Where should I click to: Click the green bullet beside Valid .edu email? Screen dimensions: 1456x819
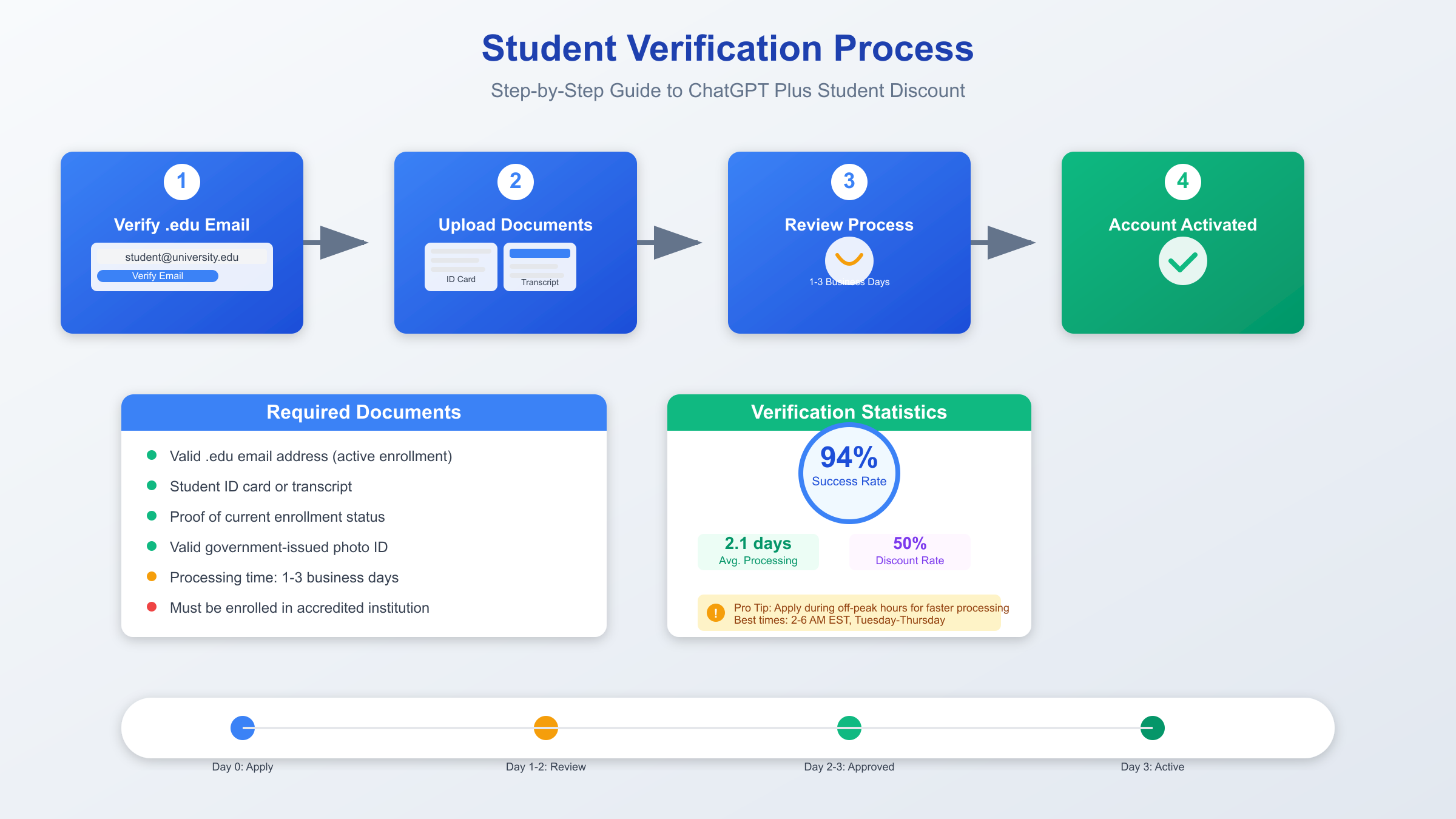[152, 455]
